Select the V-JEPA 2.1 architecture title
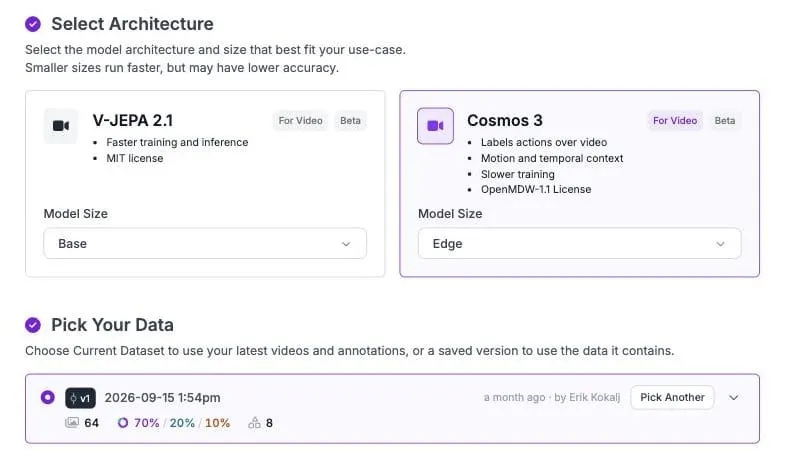The image size is (785, 450). point(133,121)
